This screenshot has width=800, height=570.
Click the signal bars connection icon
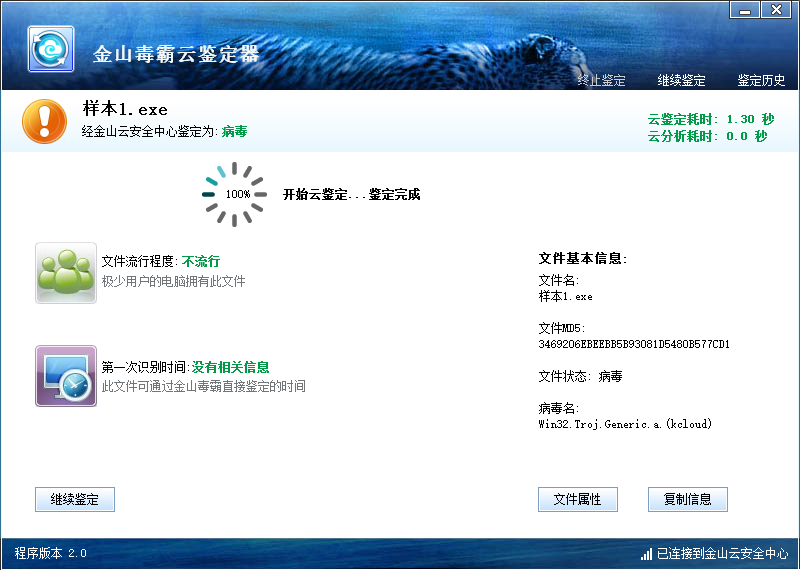[x=646, y=553]
